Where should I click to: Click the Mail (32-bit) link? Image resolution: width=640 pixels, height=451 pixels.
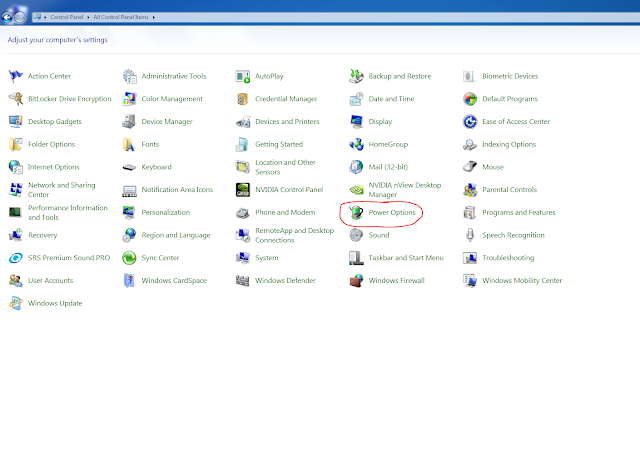tap(388, 167)
